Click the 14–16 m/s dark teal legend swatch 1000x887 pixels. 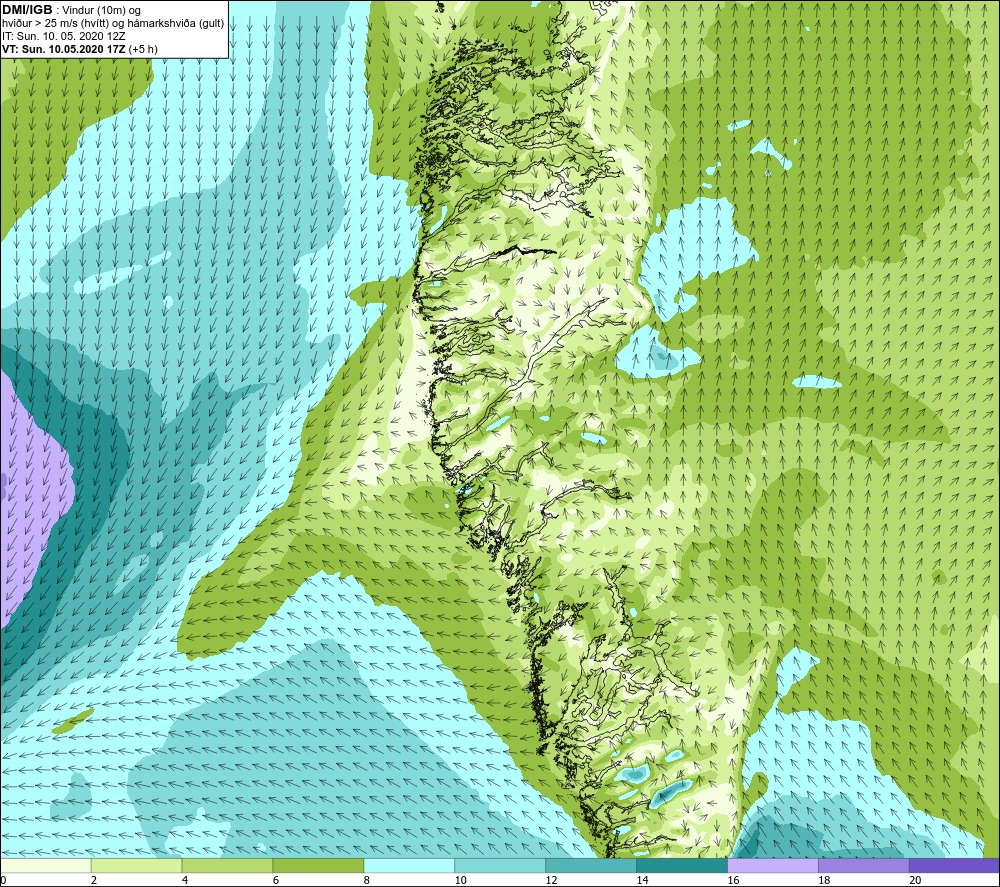coord(682,865)
